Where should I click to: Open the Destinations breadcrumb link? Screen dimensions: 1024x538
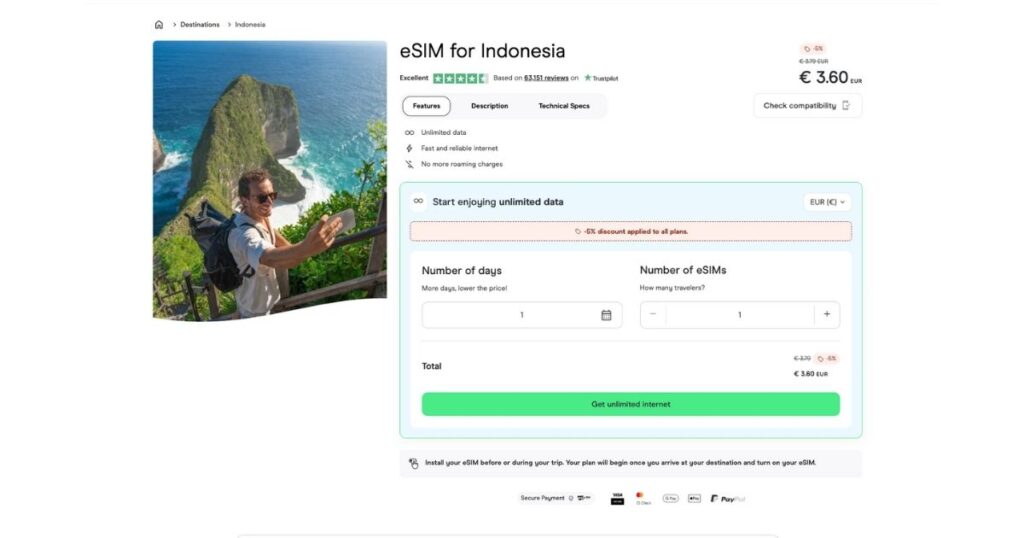click(200, 25)
